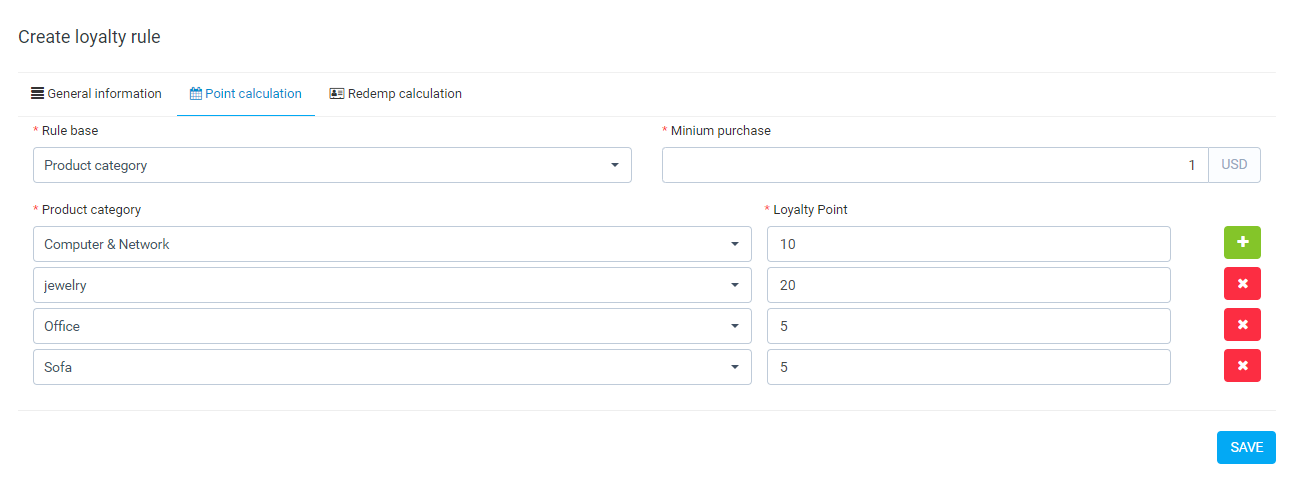Viewport: 1289px width, 495px height.
Task: Expand the Office product category dropdown
Action: click(392, 326)
